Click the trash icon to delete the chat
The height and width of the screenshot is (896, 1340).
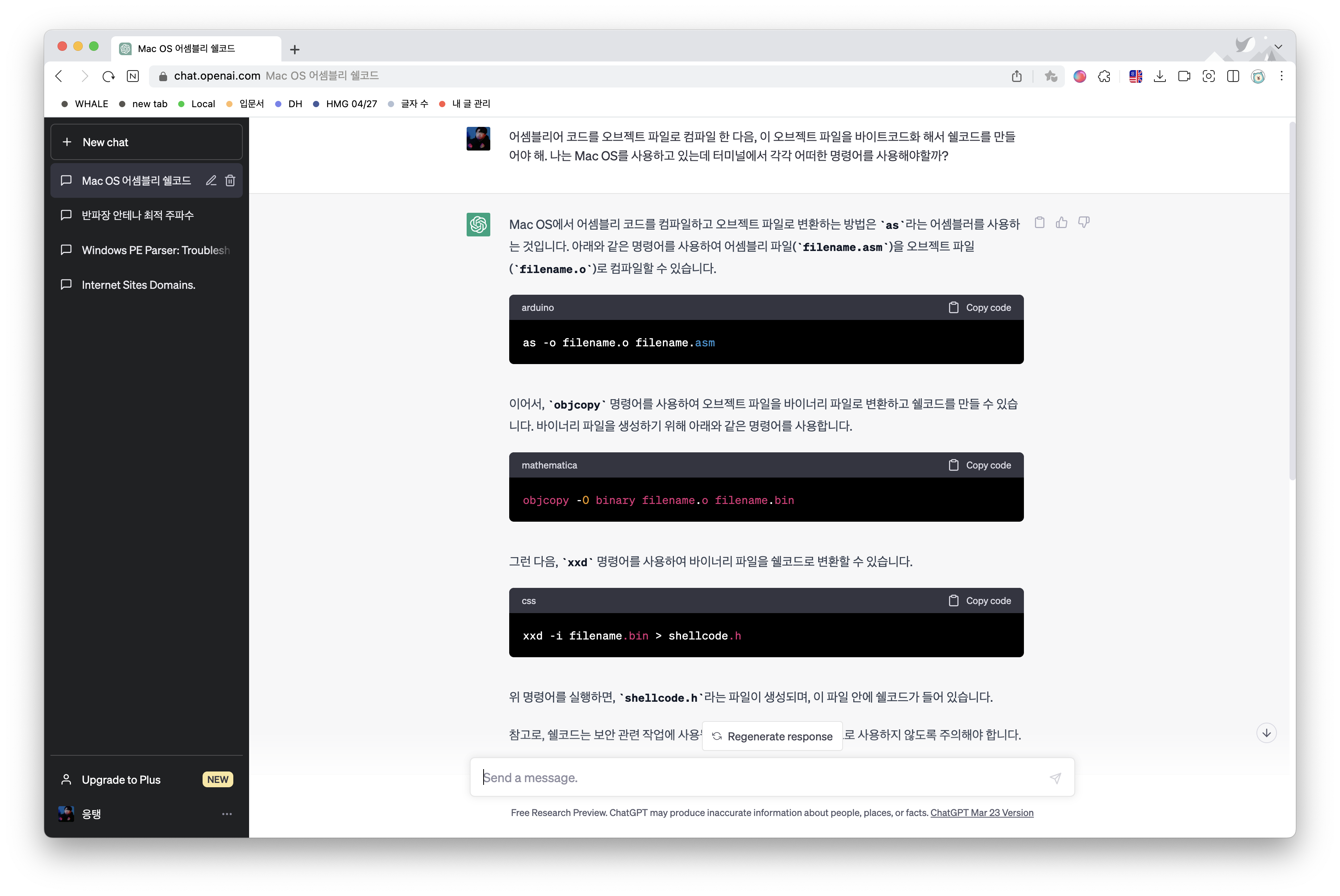230,180
